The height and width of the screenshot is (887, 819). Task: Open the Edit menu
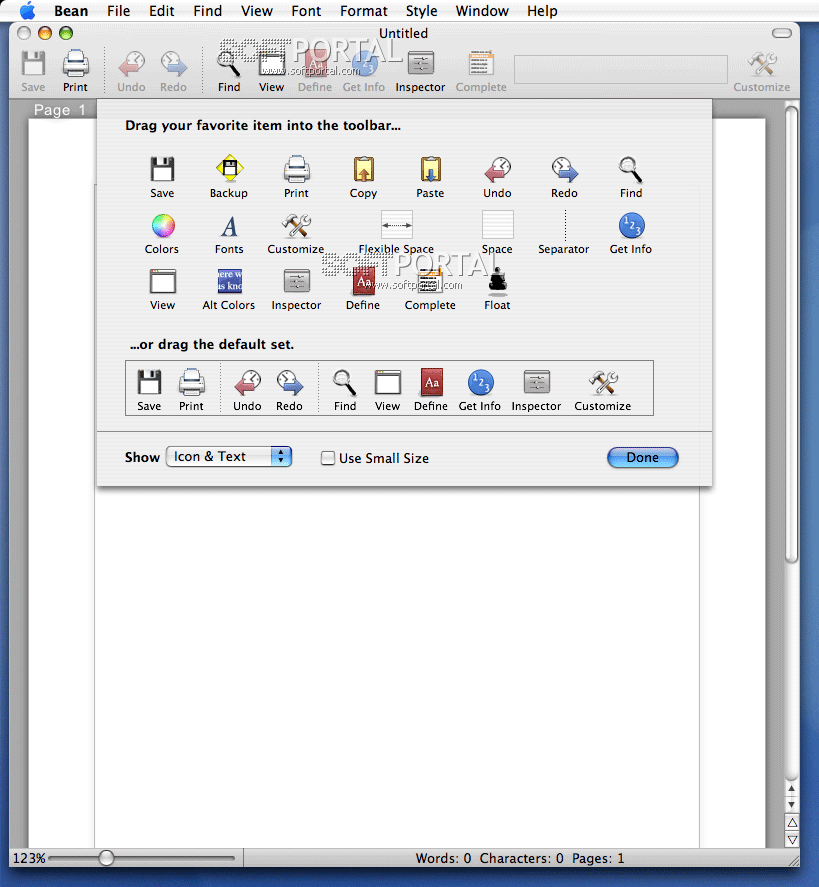(x=162, y=11)
